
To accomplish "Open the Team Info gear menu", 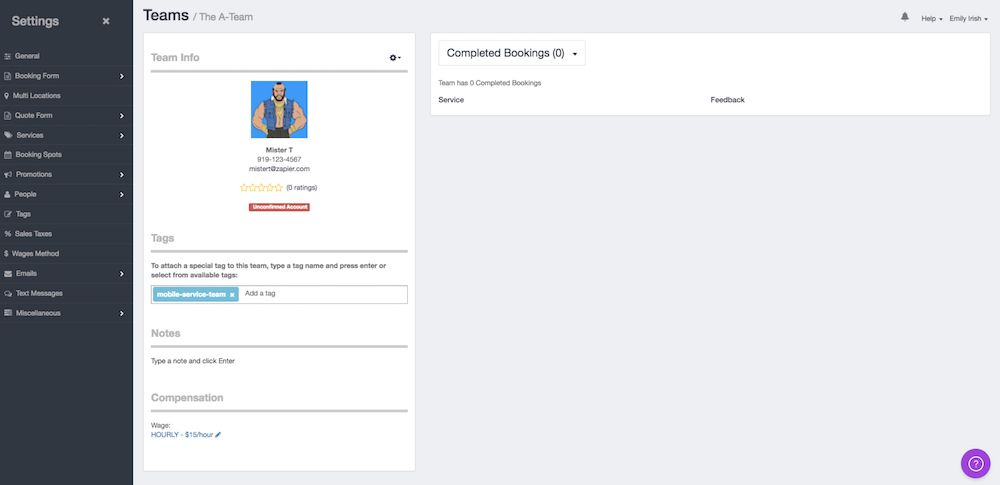I will (x=395, y=58).
